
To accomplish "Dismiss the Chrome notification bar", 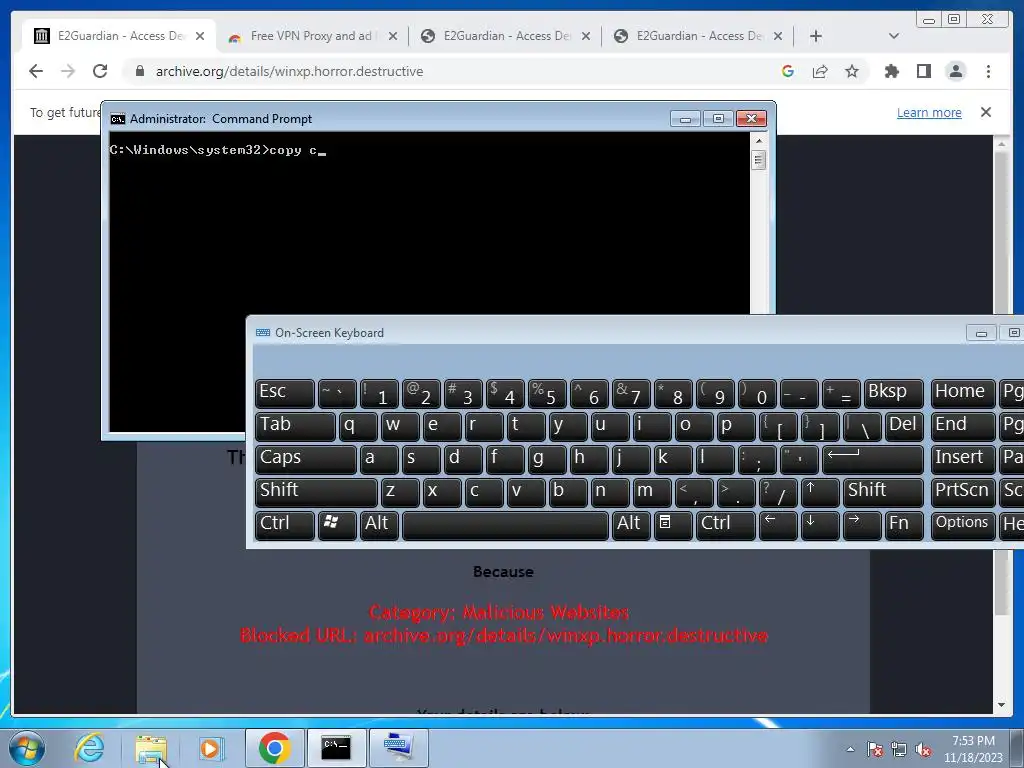I will click(986, 112).
